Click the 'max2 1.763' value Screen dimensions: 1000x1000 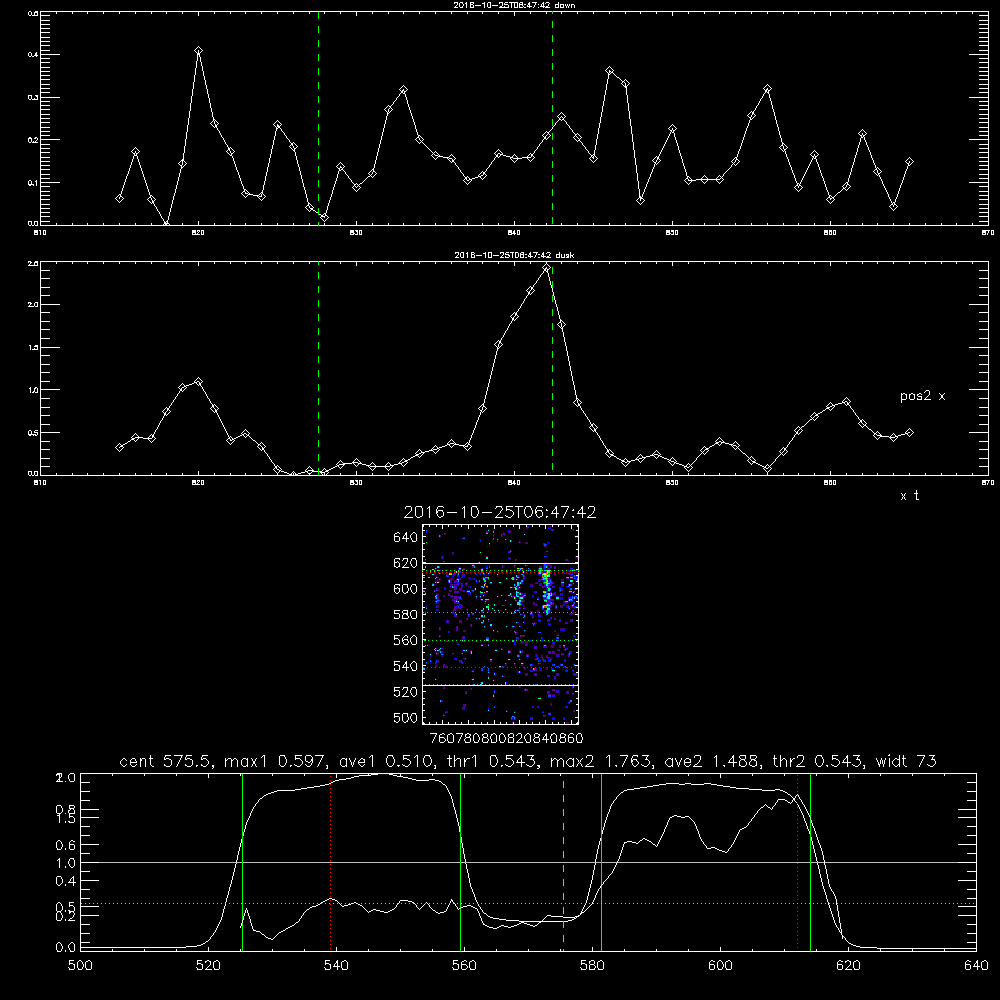click(600, 761)
